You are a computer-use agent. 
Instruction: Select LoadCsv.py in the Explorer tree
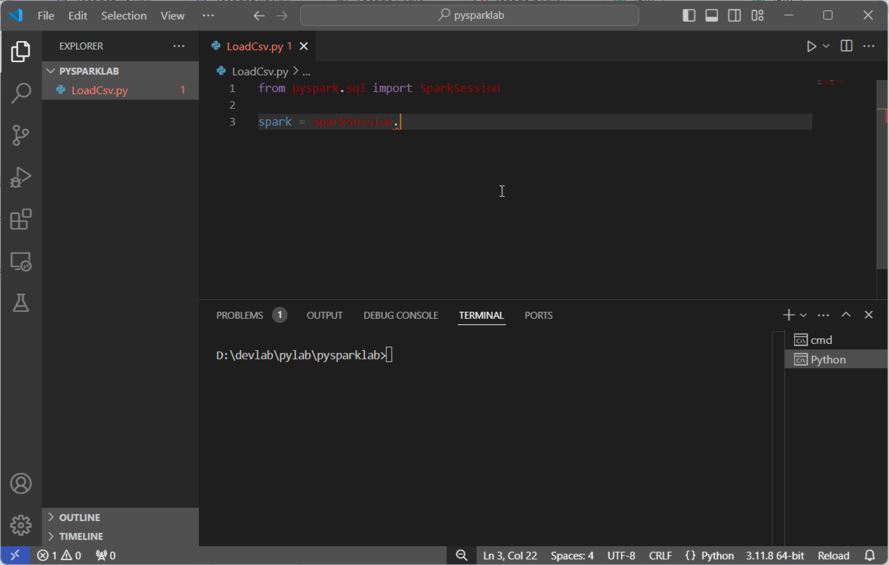tap(99, 90)
